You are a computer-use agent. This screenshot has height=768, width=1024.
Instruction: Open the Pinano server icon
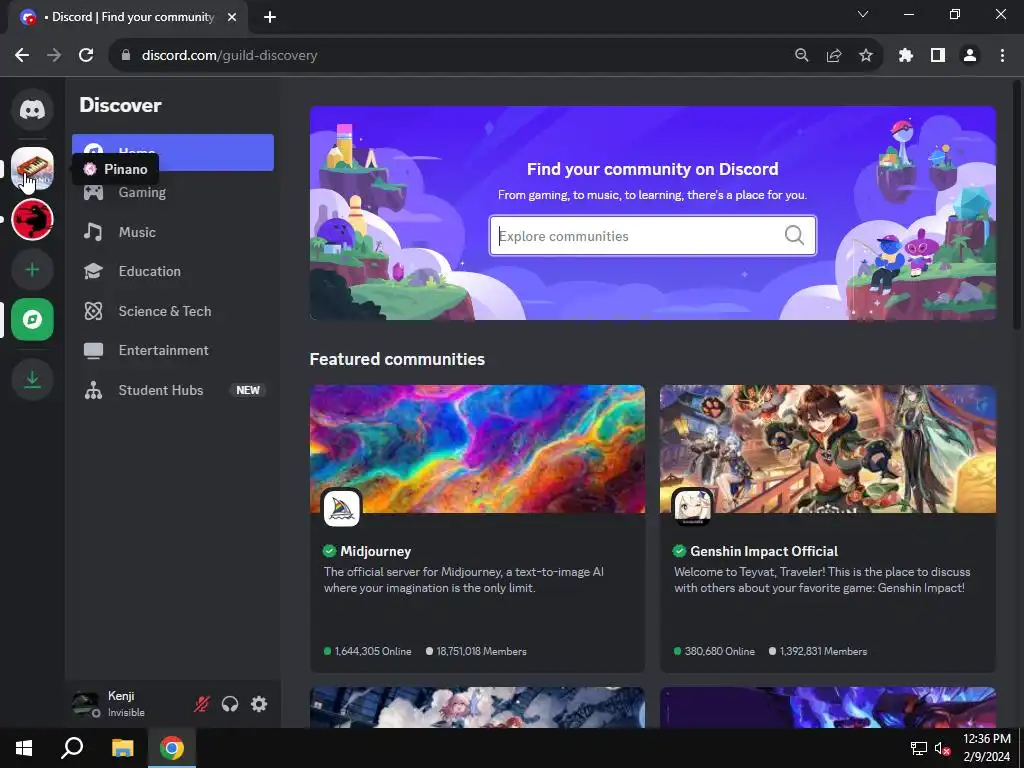(32, 168)
